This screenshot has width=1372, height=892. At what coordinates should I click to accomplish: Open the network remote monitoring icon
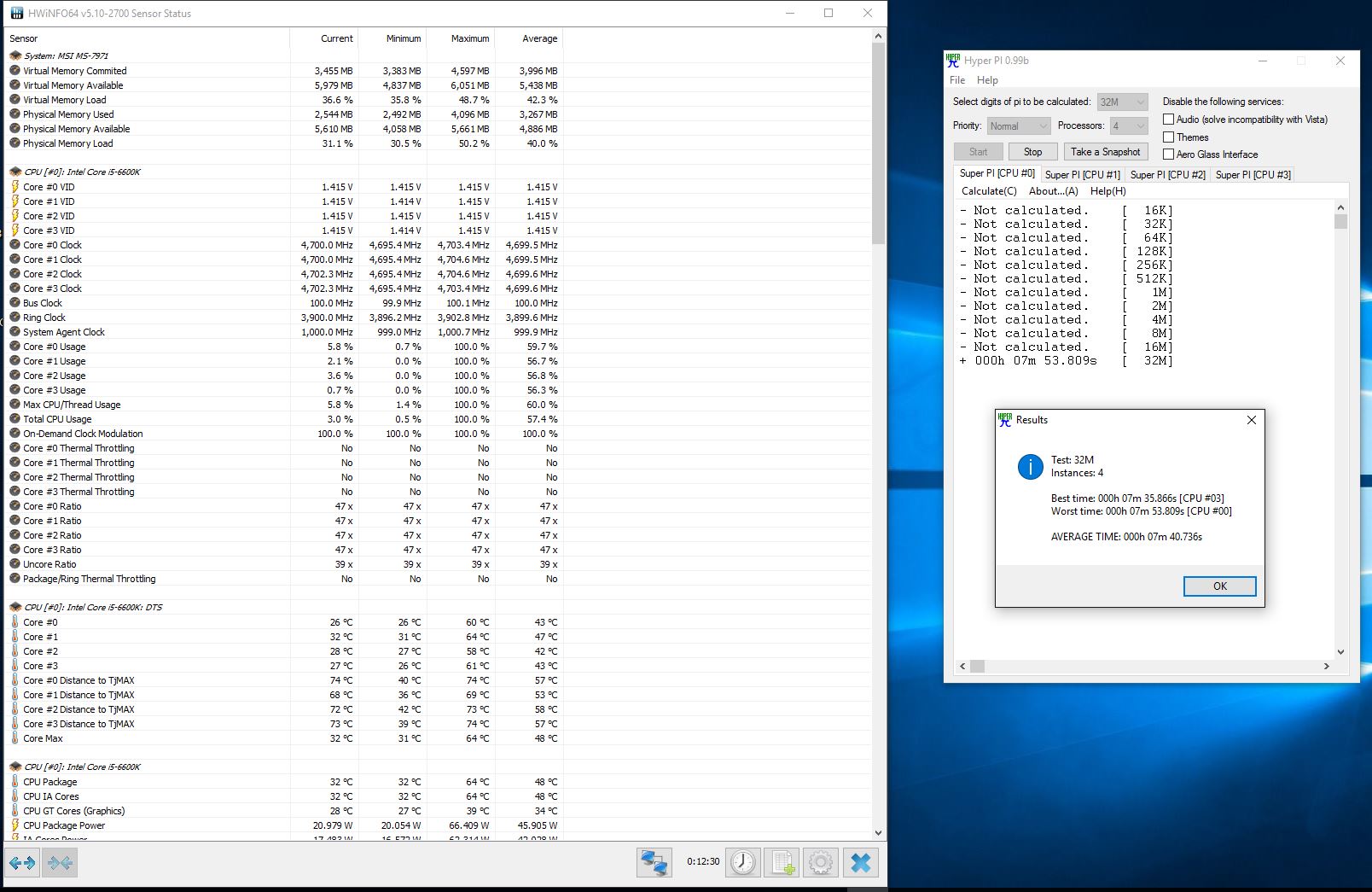tap(654, 862)
